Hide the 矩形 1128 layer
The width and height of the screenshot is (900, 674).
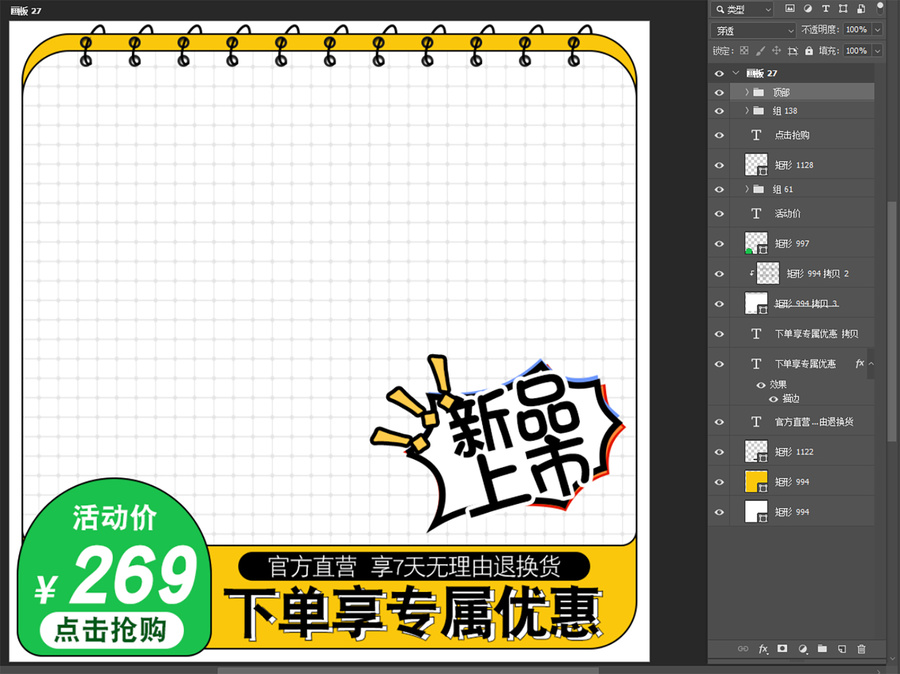click(719, 165)
